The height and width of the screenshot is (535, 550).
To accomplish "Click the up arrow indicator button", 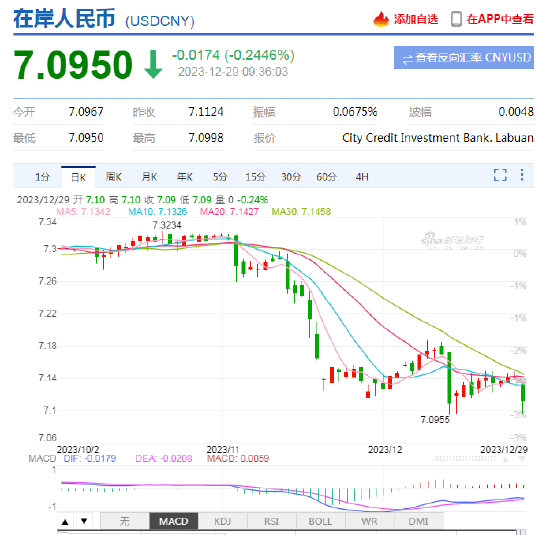I will [x=65, y=522].
